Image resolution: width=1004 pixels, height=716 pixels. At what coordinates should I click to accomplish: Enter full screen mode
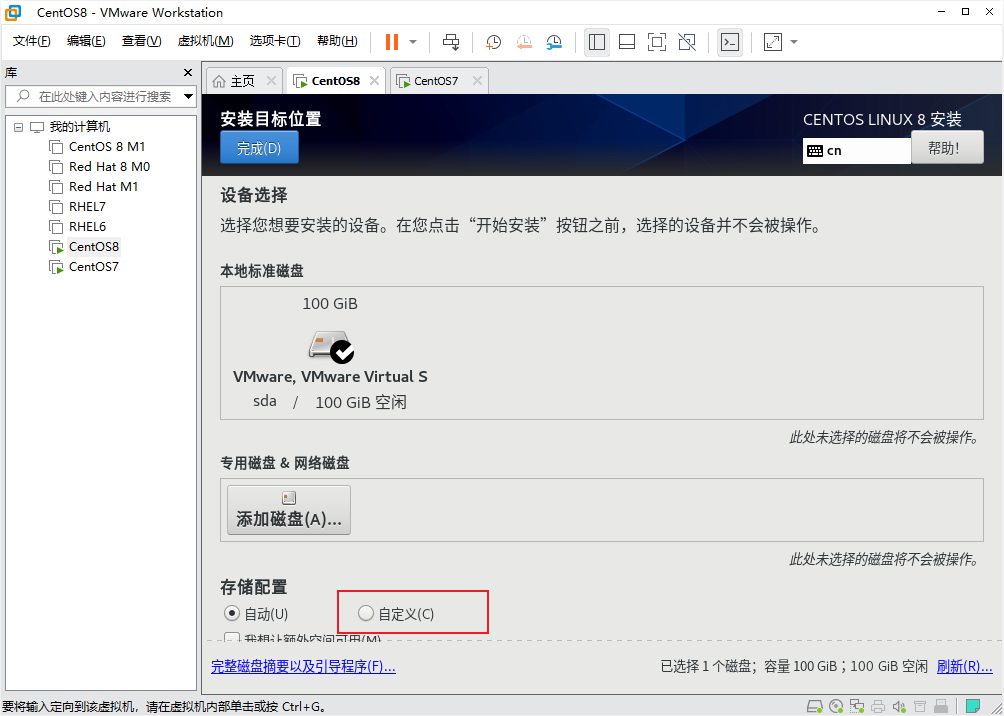[657, 42]
